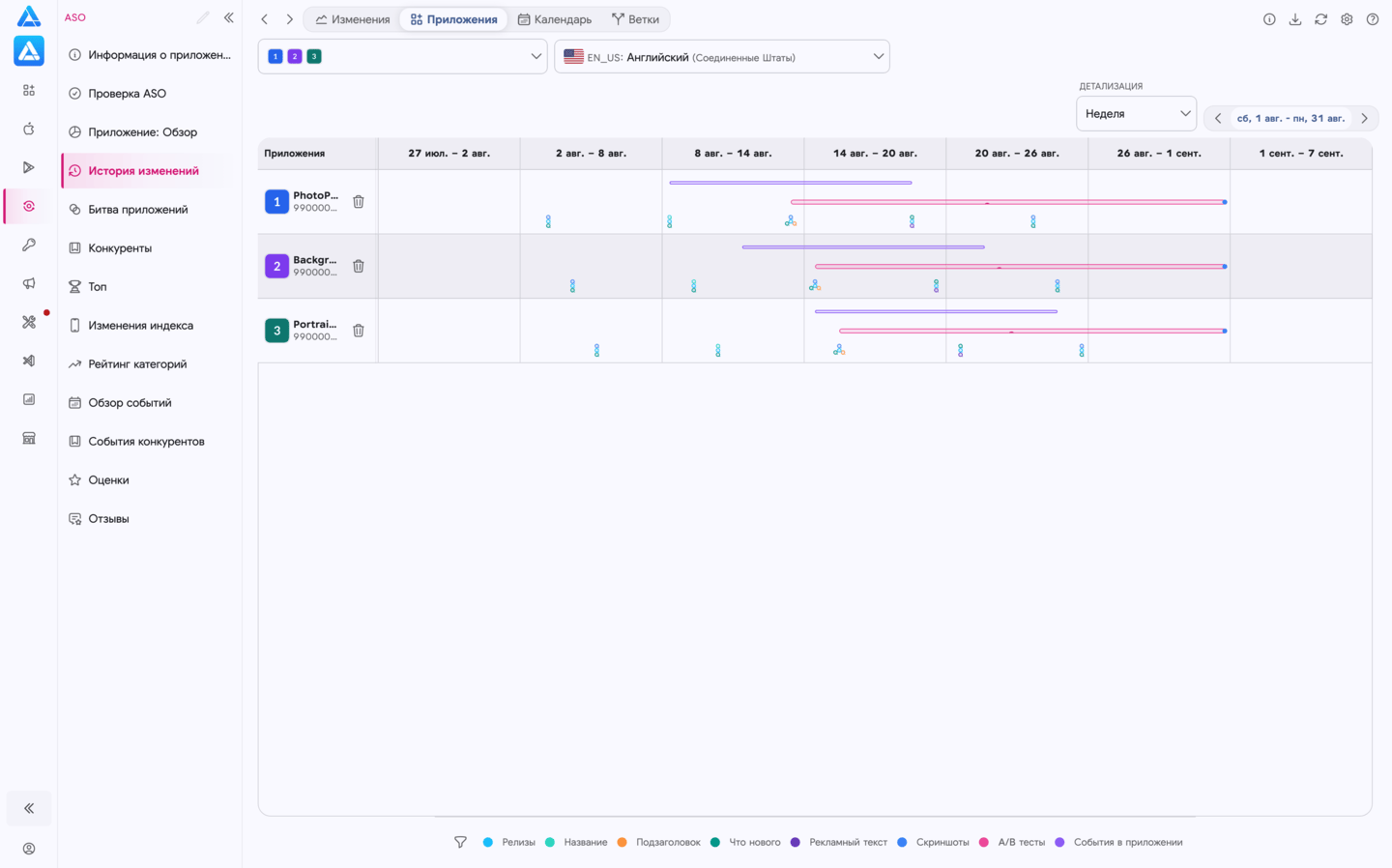
Task: Open the megaphone icon in left rail
Action: [x=29, y=283]
